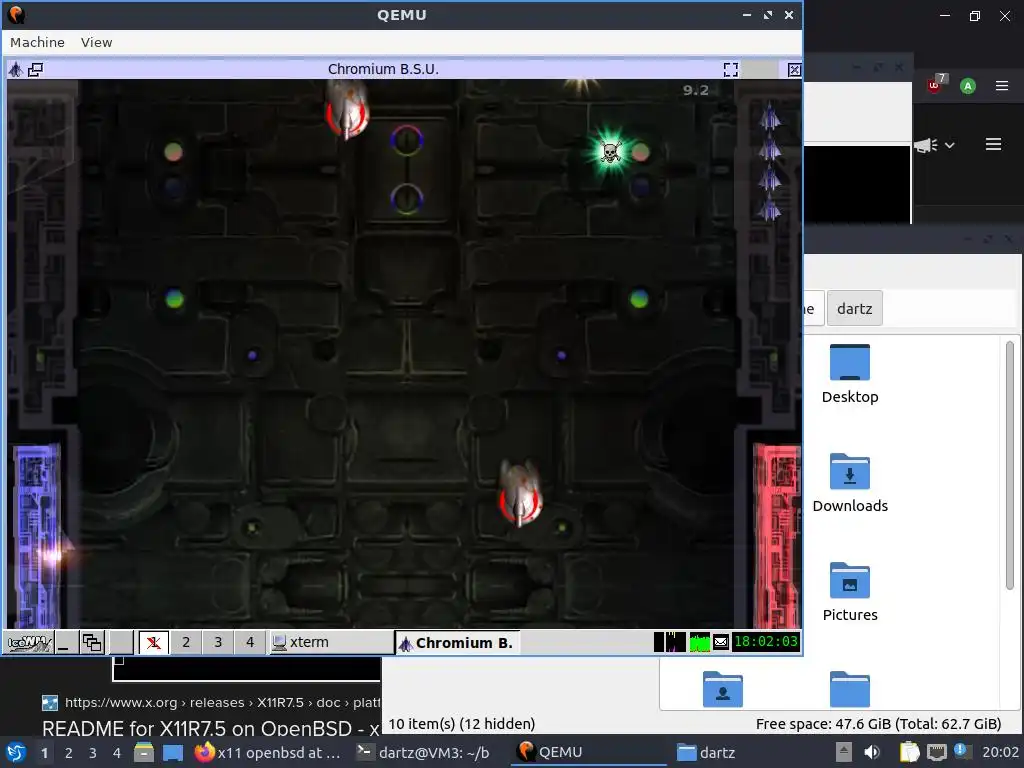Expand the chevron next to megaphone icon
Screen dimensions: 1024x768
point(950,145)
